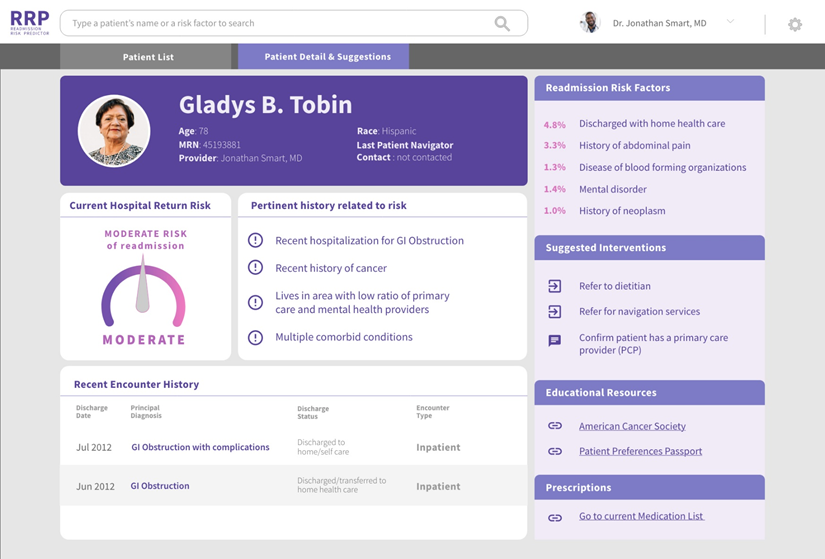Click the Provider Jonathan Smart, MD field
Screen dimensions: 825x559
240,158
